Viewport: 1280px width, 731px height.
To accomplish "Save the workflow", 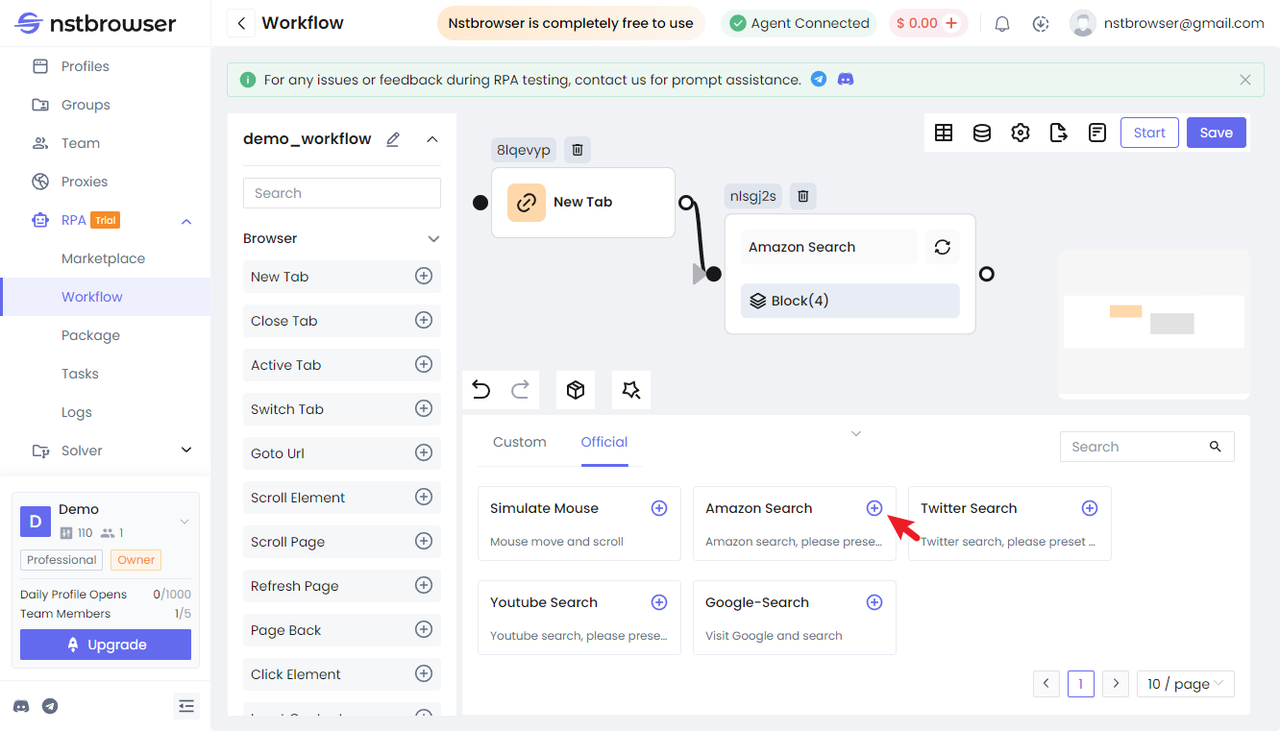I will 1216,133.
